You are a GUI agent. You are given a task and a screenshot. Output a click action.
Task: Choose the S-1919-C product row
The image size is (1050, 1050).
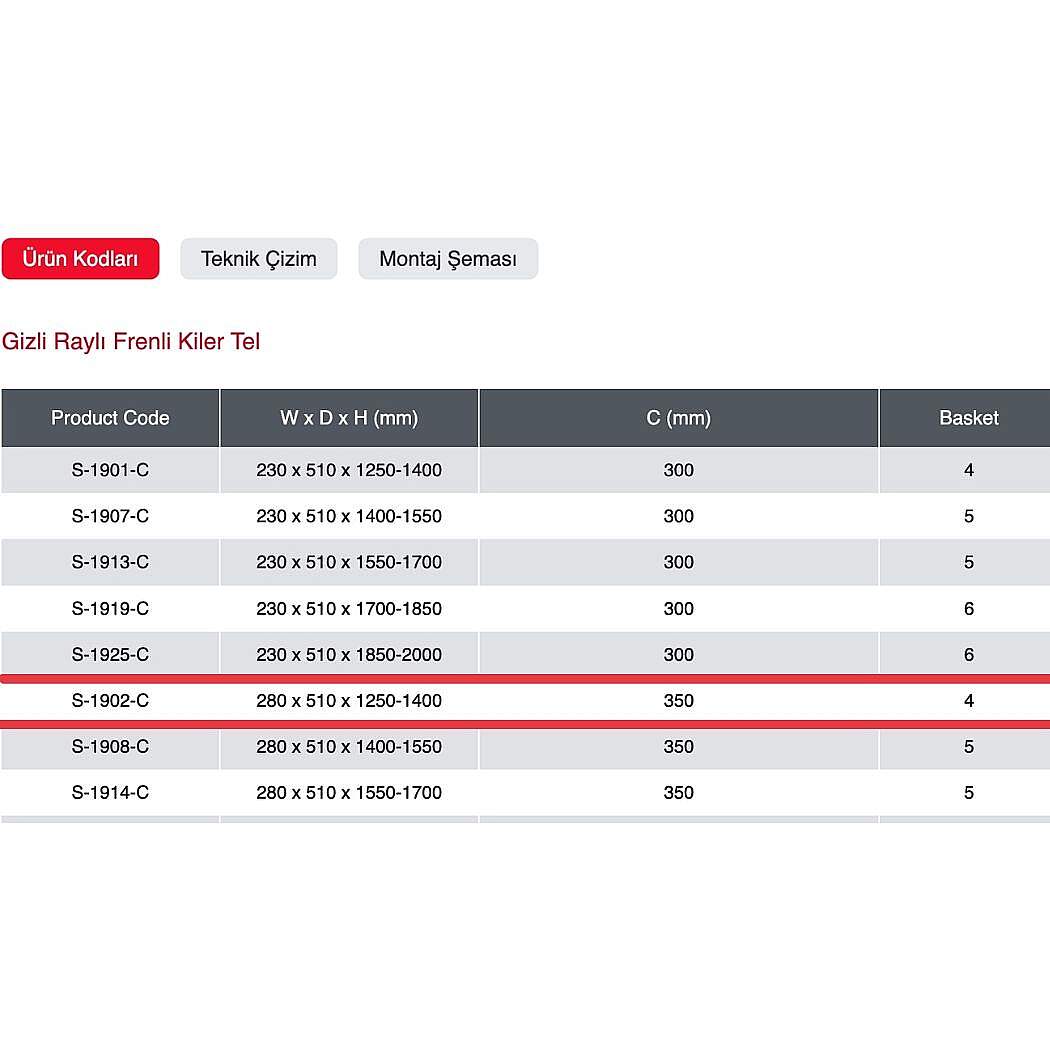tap(525, 609)
